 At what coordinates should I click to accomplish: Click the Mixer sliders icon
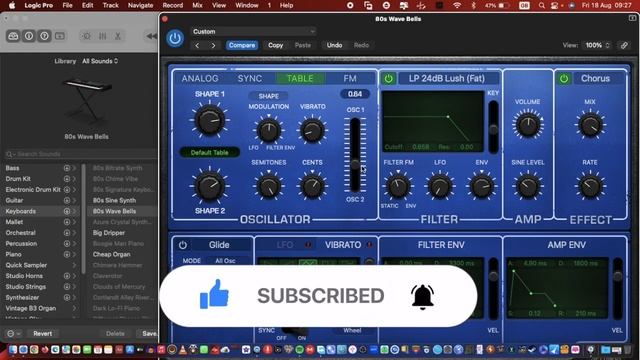102,36
